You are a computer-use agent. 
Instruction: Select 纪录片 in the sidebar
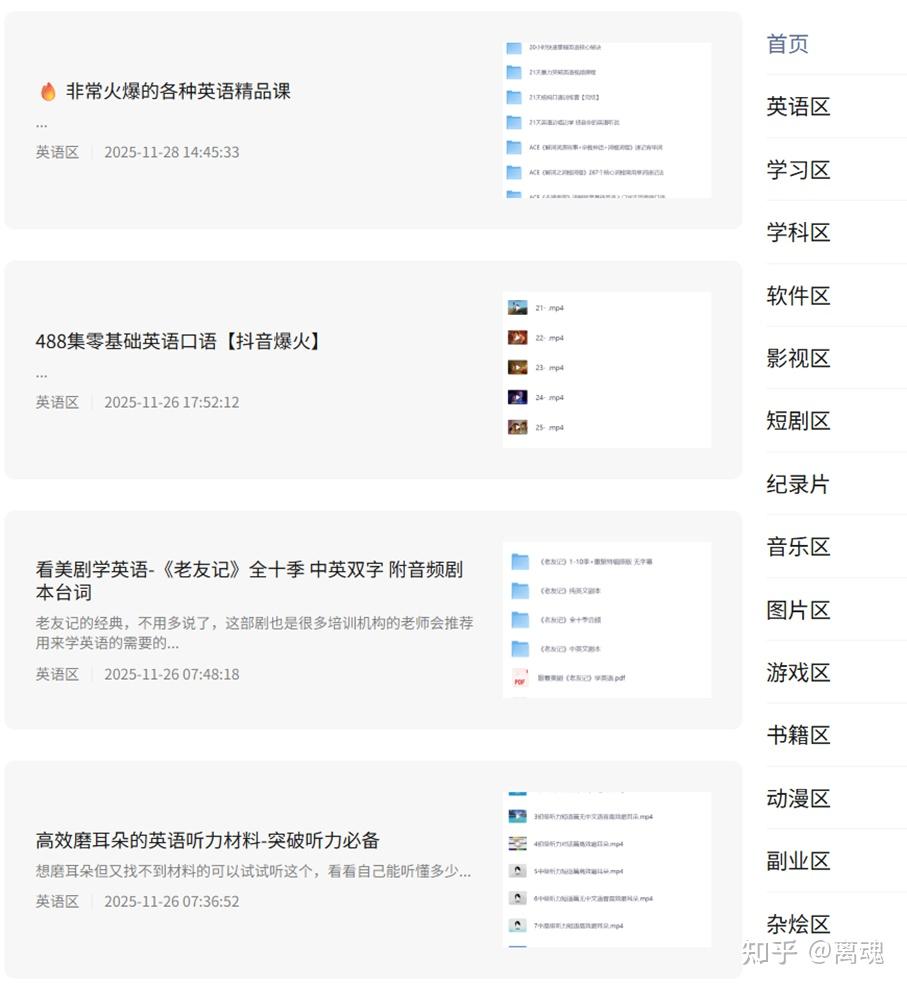click(x=798, y=484)
